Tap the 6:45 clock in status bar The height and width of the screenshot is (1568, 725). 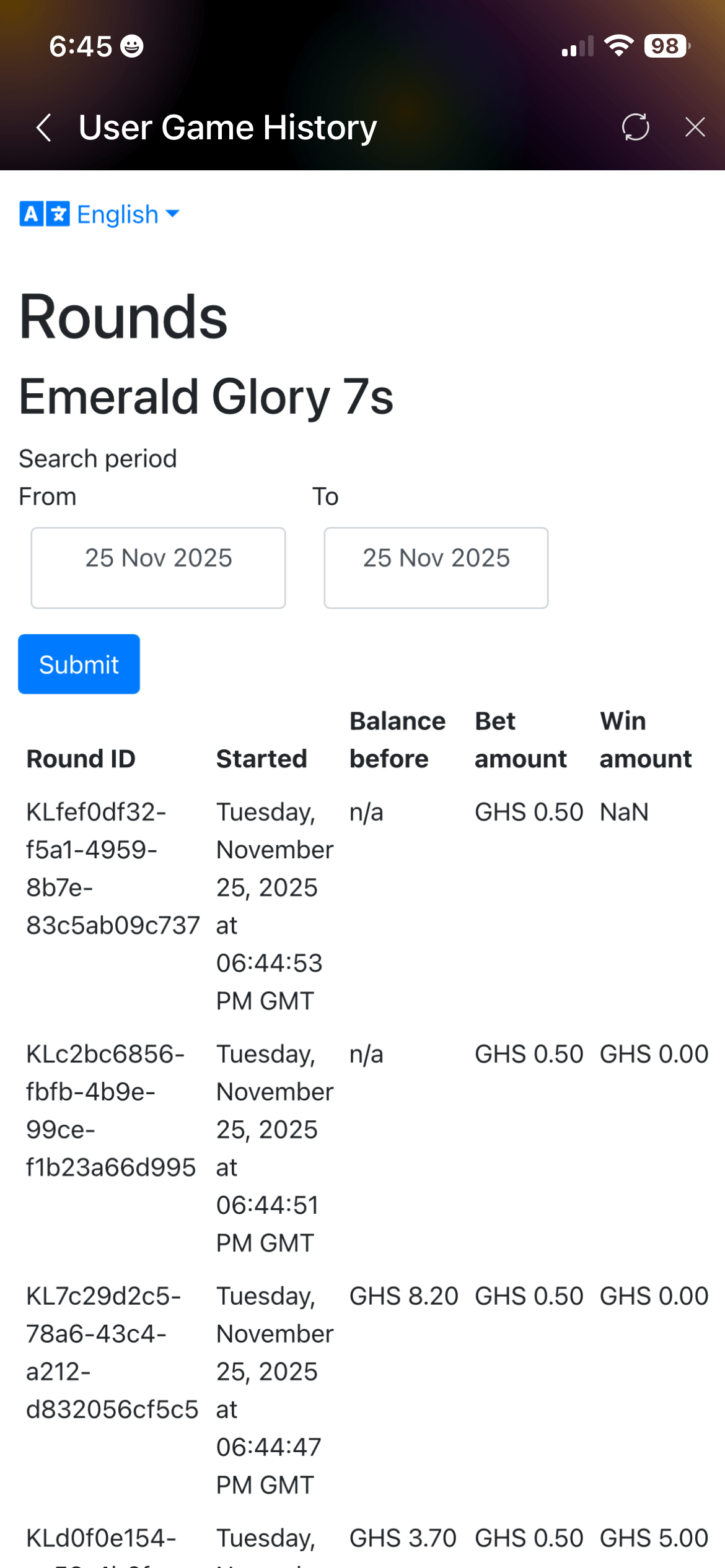pyautogui.click(x=81, y=46)
